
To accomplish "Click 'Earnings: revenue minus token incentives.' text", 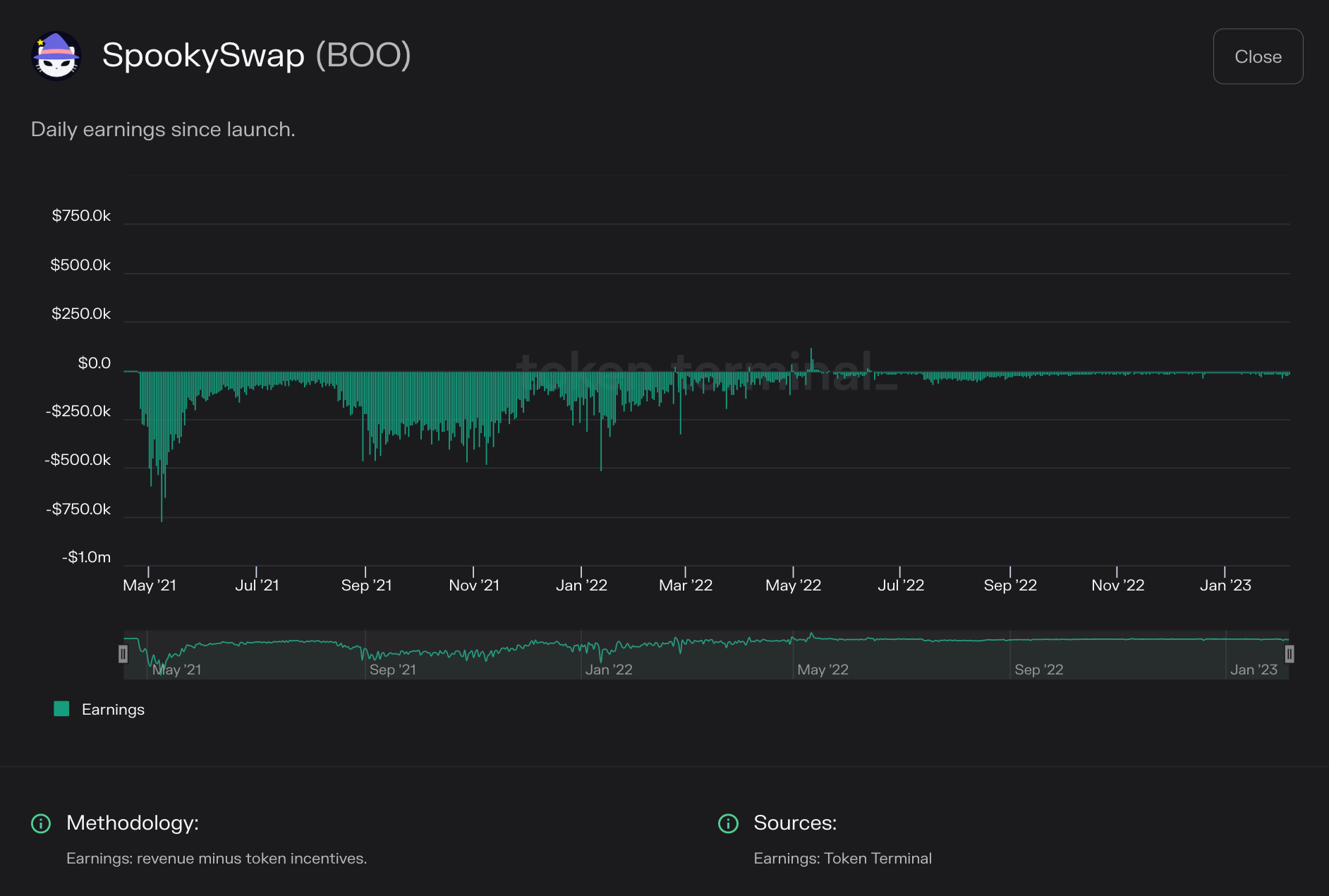I will coord(217,859).
